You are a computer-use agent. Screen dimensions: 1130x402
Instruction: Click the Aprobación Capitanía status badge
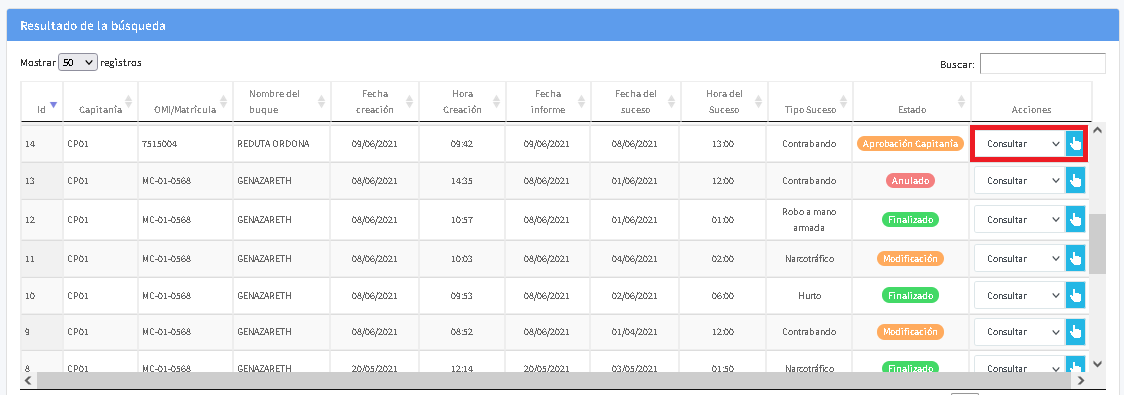[x=910, y=144]
